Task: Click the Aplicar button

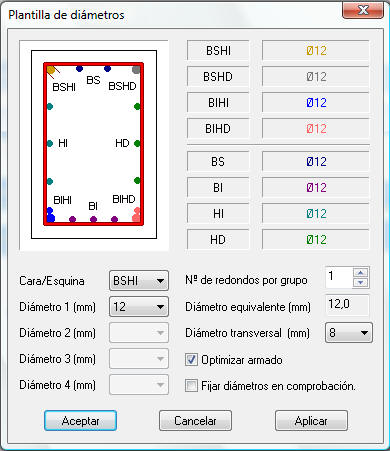Action: coord(311,421)
